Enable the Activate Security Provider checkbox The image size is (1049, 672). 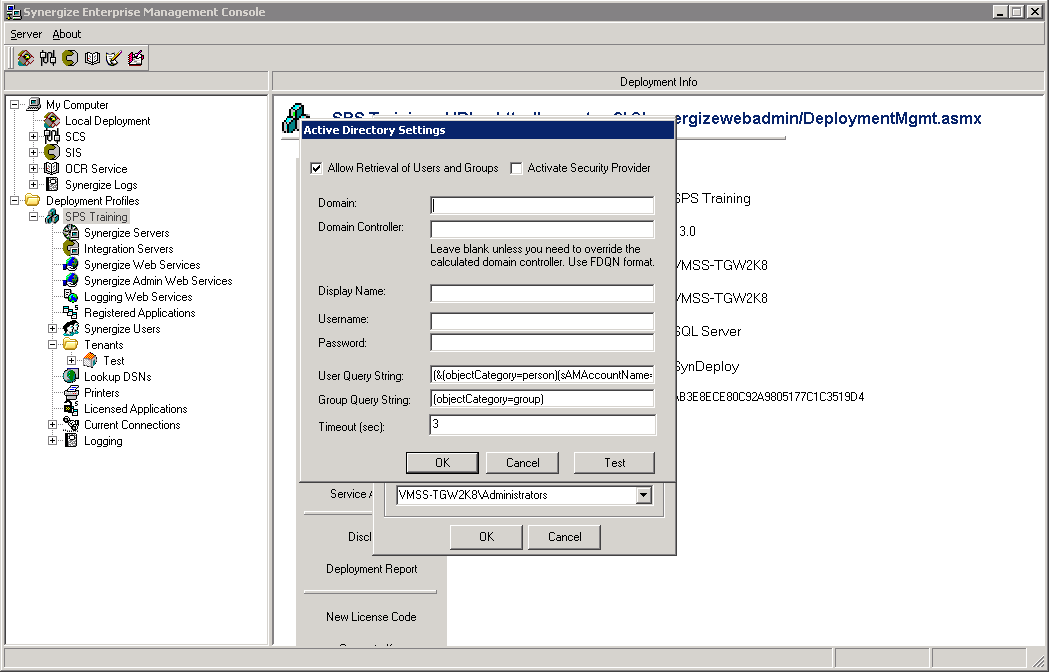click(x=516, y=168)
